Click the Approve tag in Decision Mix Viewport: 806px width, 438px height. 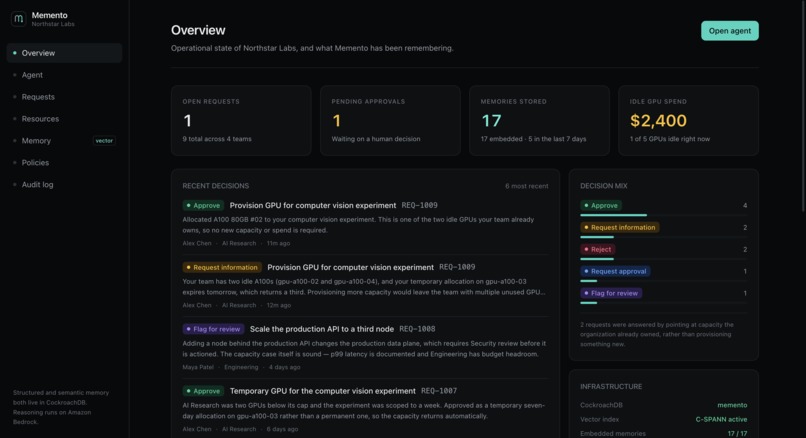[x=601, y=206]
